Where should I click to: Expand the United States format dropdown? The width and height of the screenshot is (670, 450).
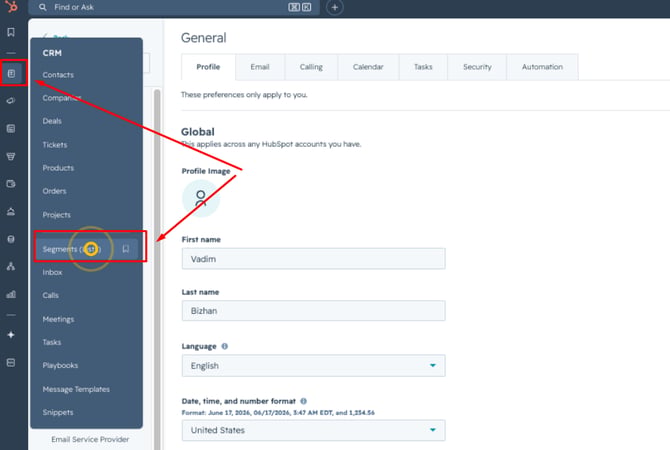tap(313, 430)
